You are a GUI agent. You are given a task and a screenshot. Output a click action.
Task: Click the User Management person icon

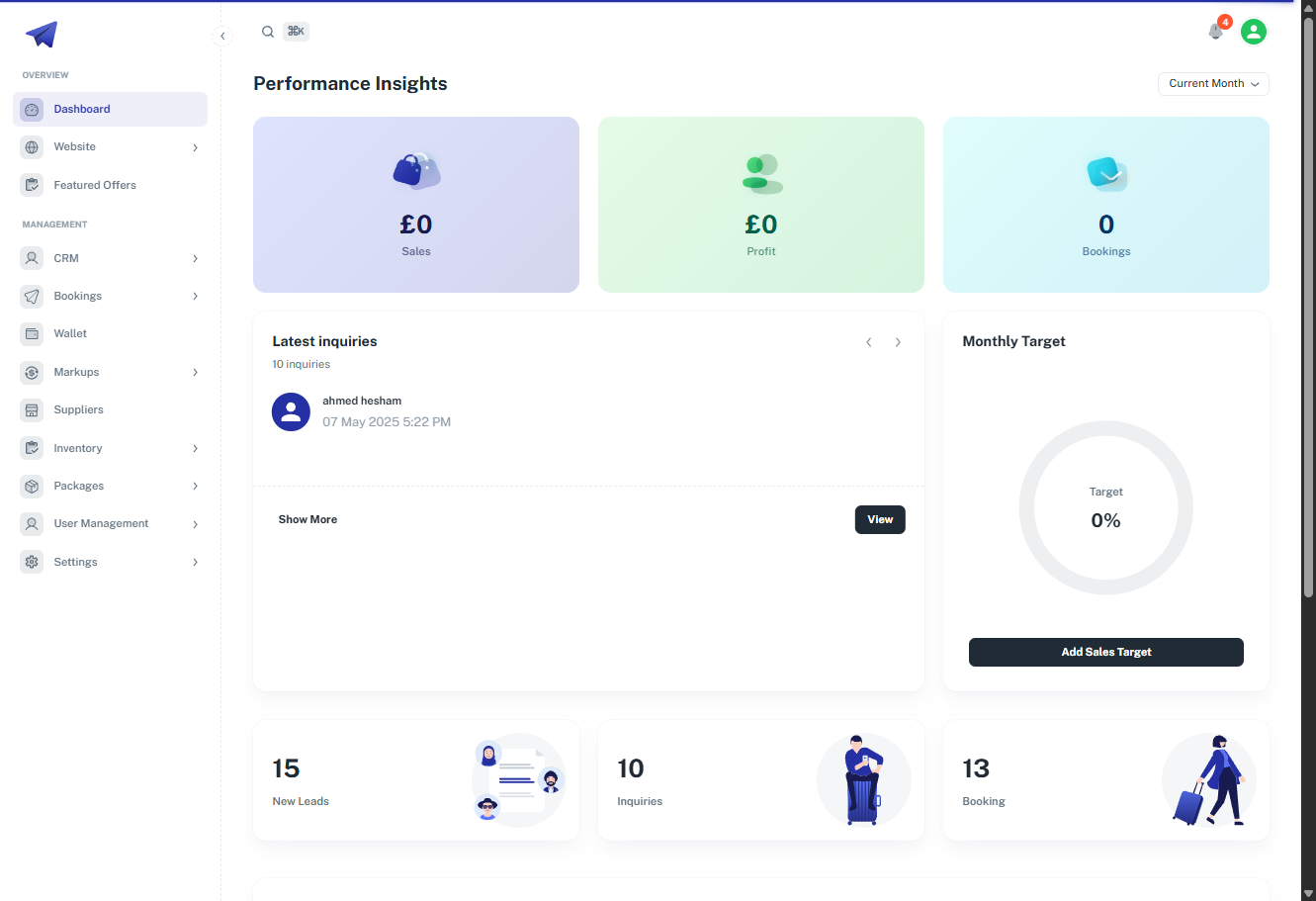tap(32, 523)
